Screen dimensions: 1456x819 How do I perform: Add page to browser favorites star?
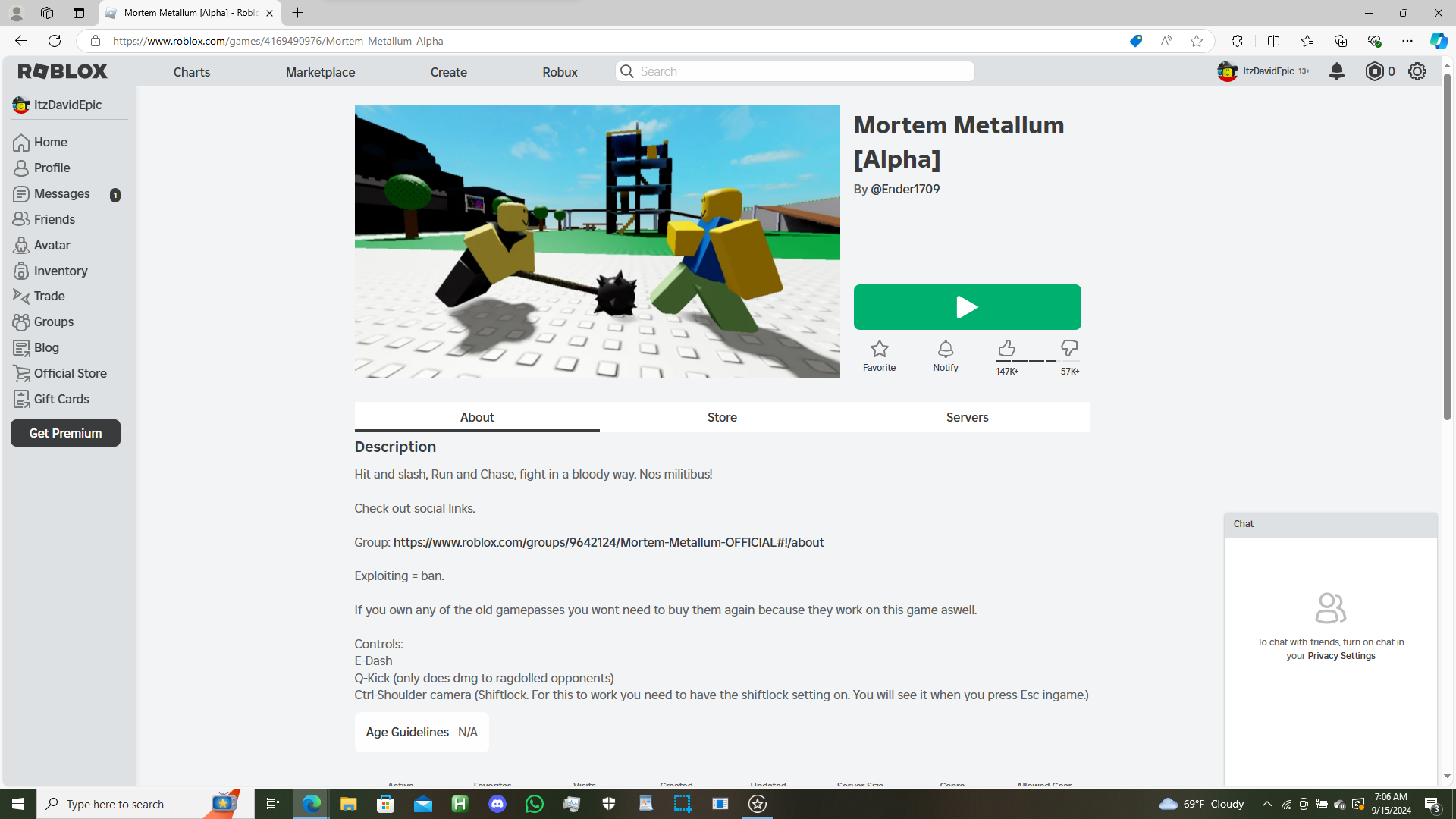[x=1197, y=41]
